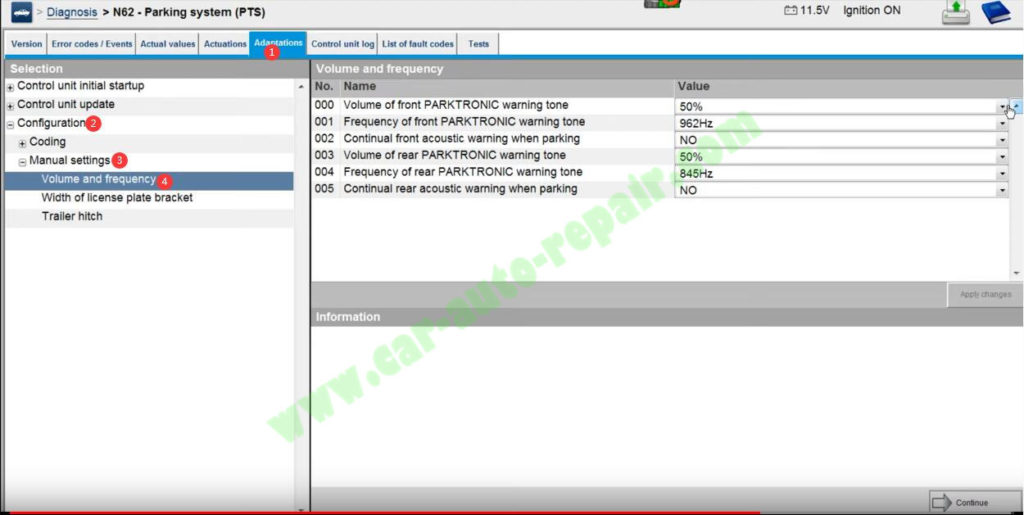This screenshot has height=515, width=1024.
Task: Expand the Control unit update node
Action: click(x=10, y=105)
